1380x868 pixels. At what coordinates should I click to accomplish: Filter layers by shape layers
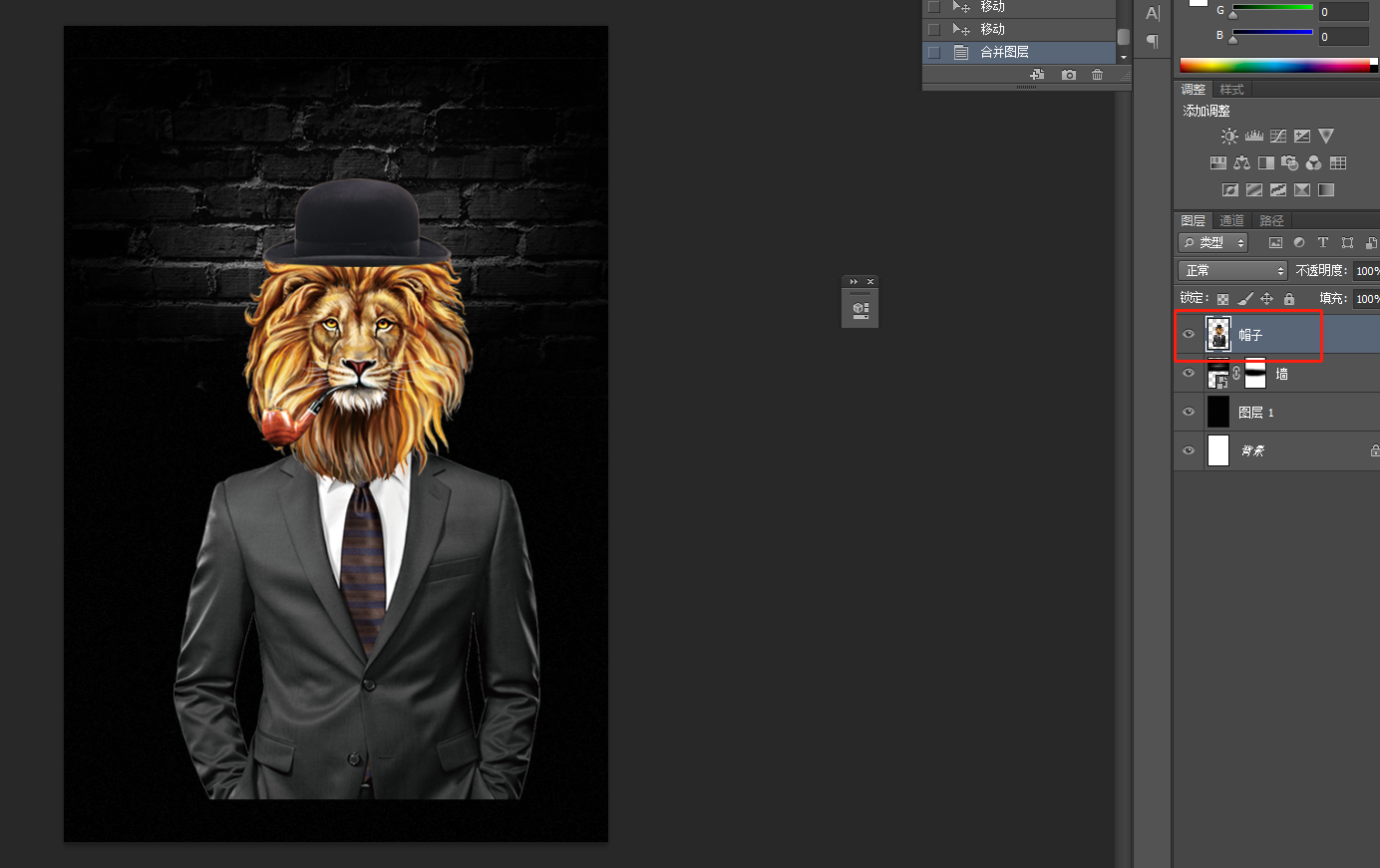(1347, 242)
